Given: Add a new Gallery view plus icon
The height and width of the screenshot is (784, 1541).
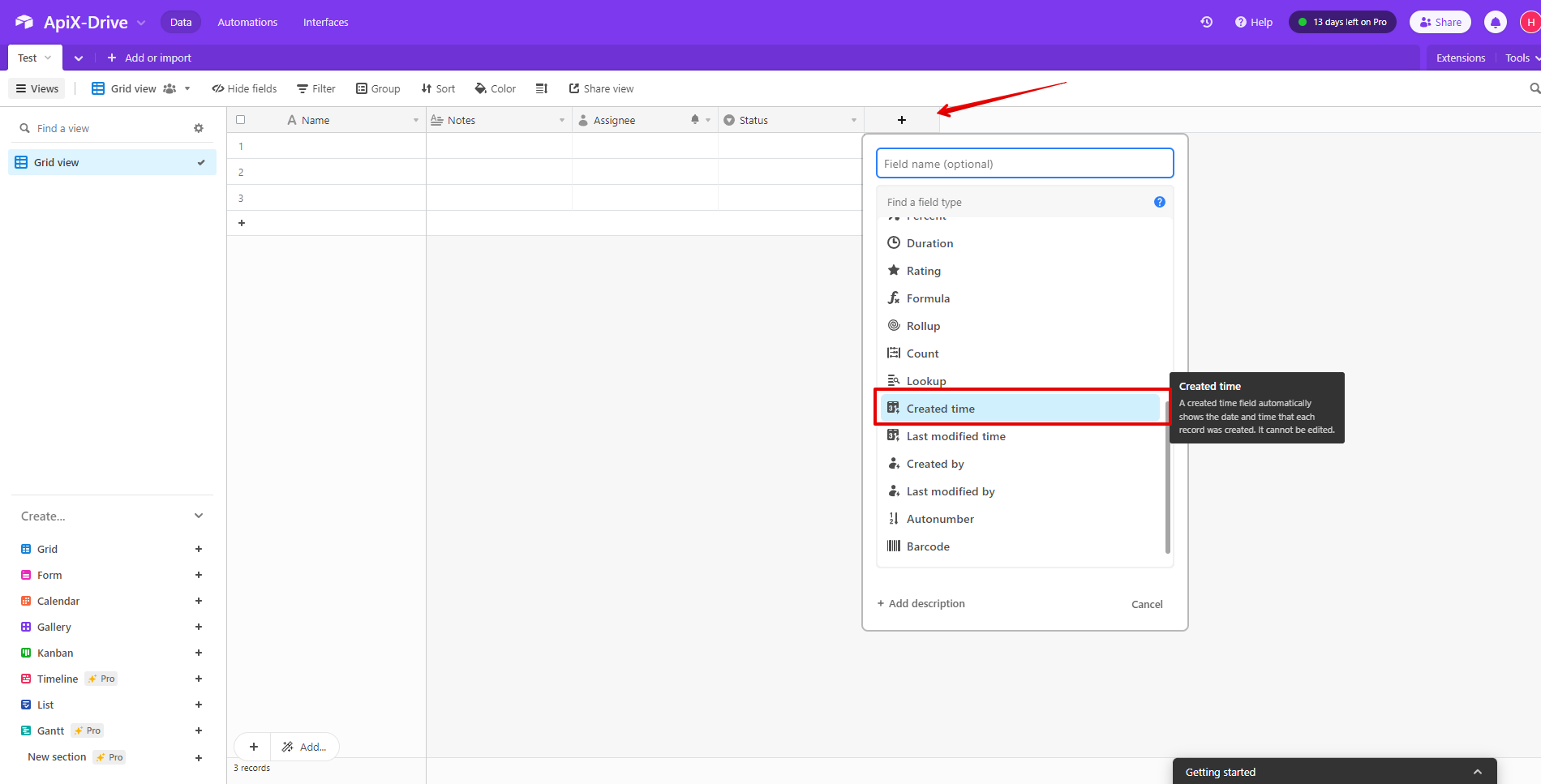Looking at the screenshot, I should (x=199, y=627).
